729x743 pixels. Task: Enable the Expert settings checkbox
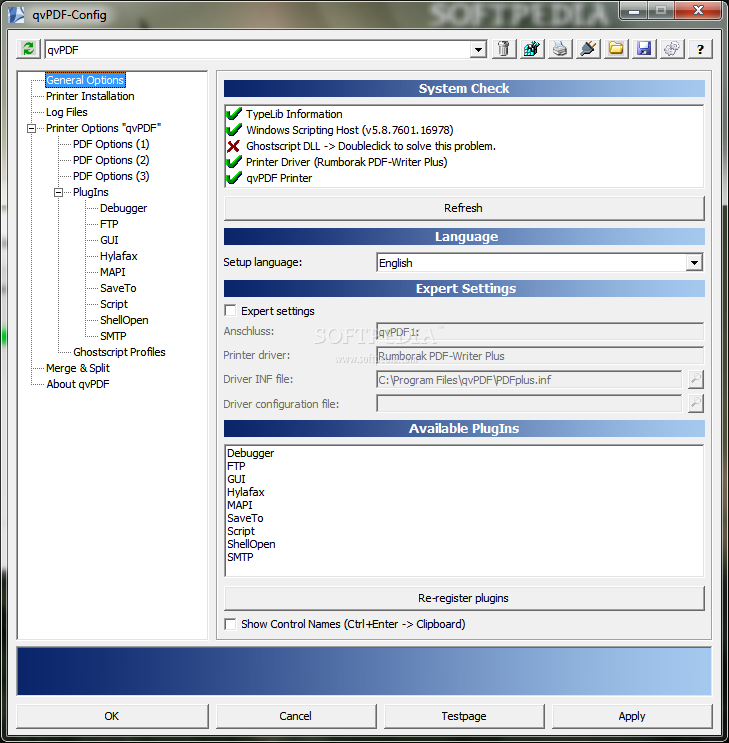coord(230,311)
